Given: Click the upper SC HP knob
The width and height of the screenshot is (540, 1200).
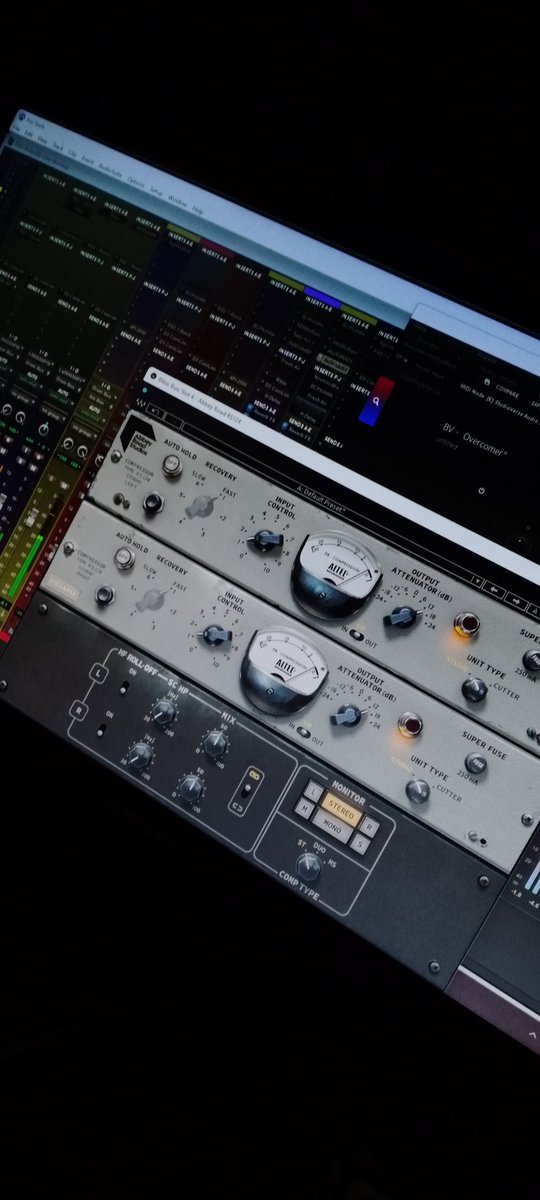Looking at the screenshot, I should coord(164,712).
